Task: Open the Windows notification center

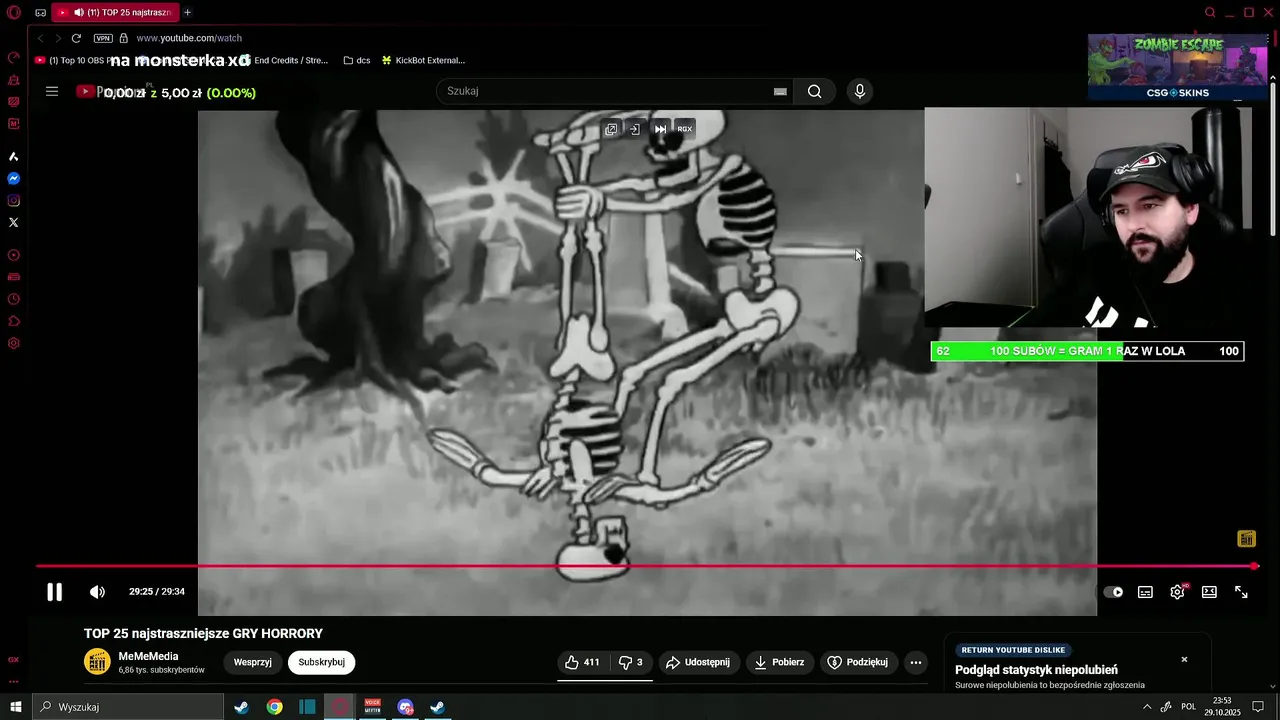Action: [x=1258, y=707]
